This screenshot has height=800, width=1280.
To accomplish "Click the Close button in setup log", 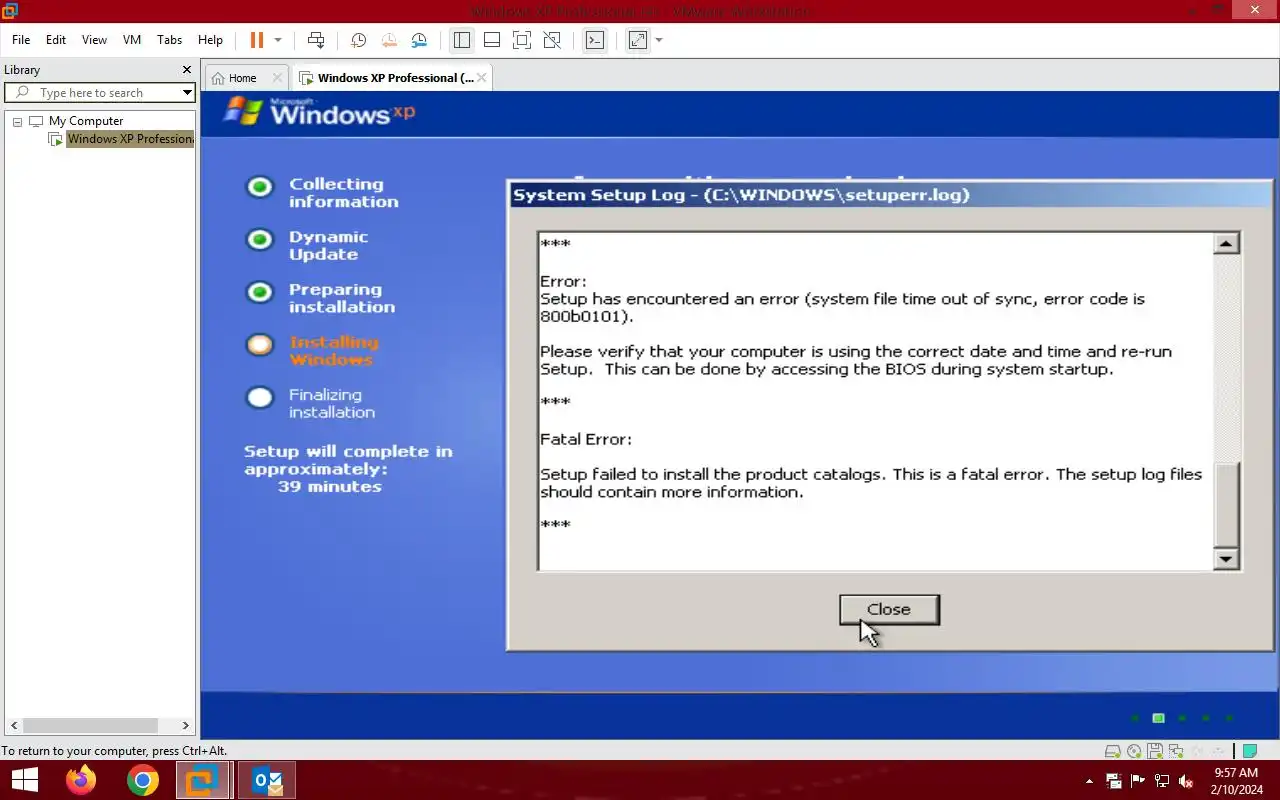I will 889,609.
